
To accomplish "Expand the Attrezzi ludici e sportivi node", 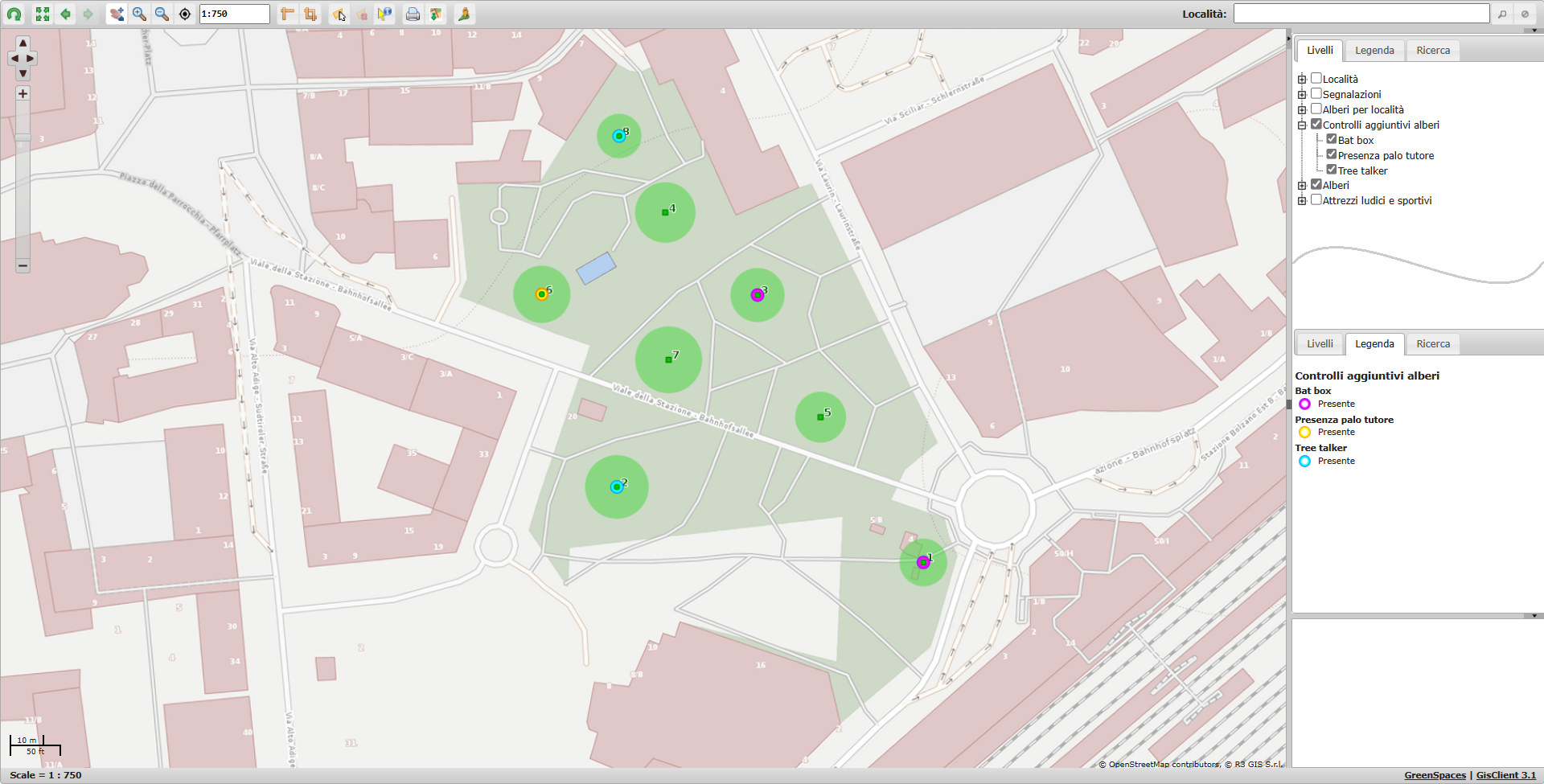I will point(1302,200).
